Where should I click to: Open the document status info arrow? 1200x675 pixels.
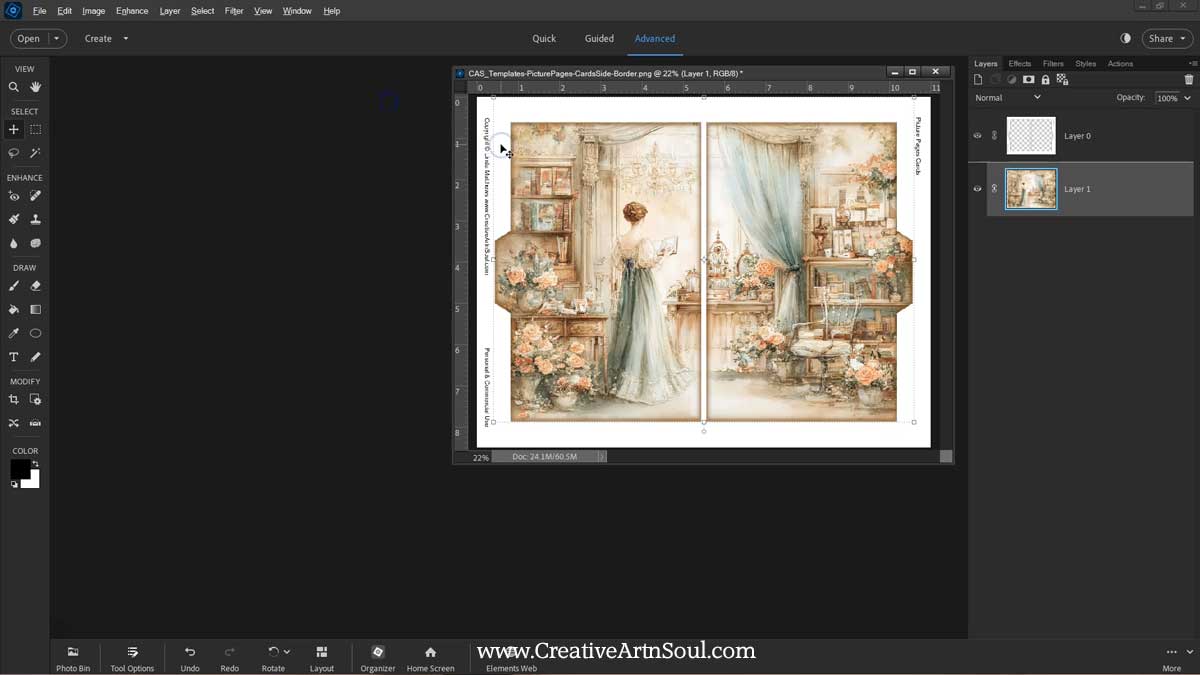(x=602, y=457)
